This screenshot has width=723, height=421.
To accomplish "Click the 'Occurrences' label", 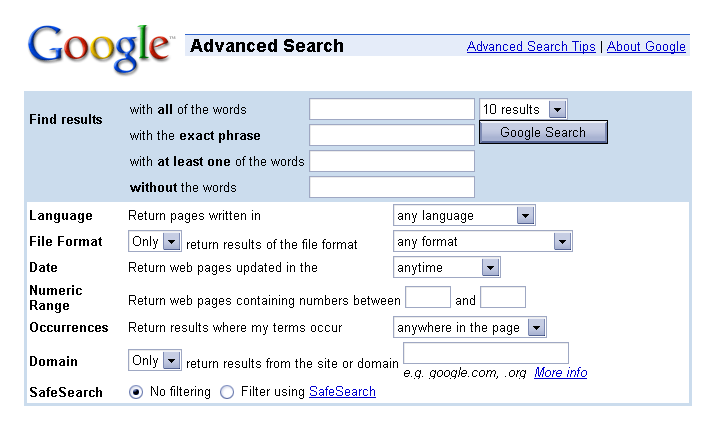I will coord(69,327).
